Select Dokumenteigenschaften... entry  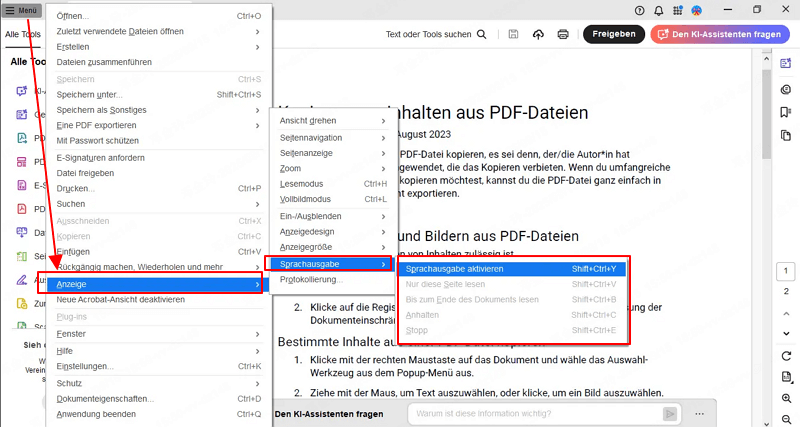pos(158,398)
